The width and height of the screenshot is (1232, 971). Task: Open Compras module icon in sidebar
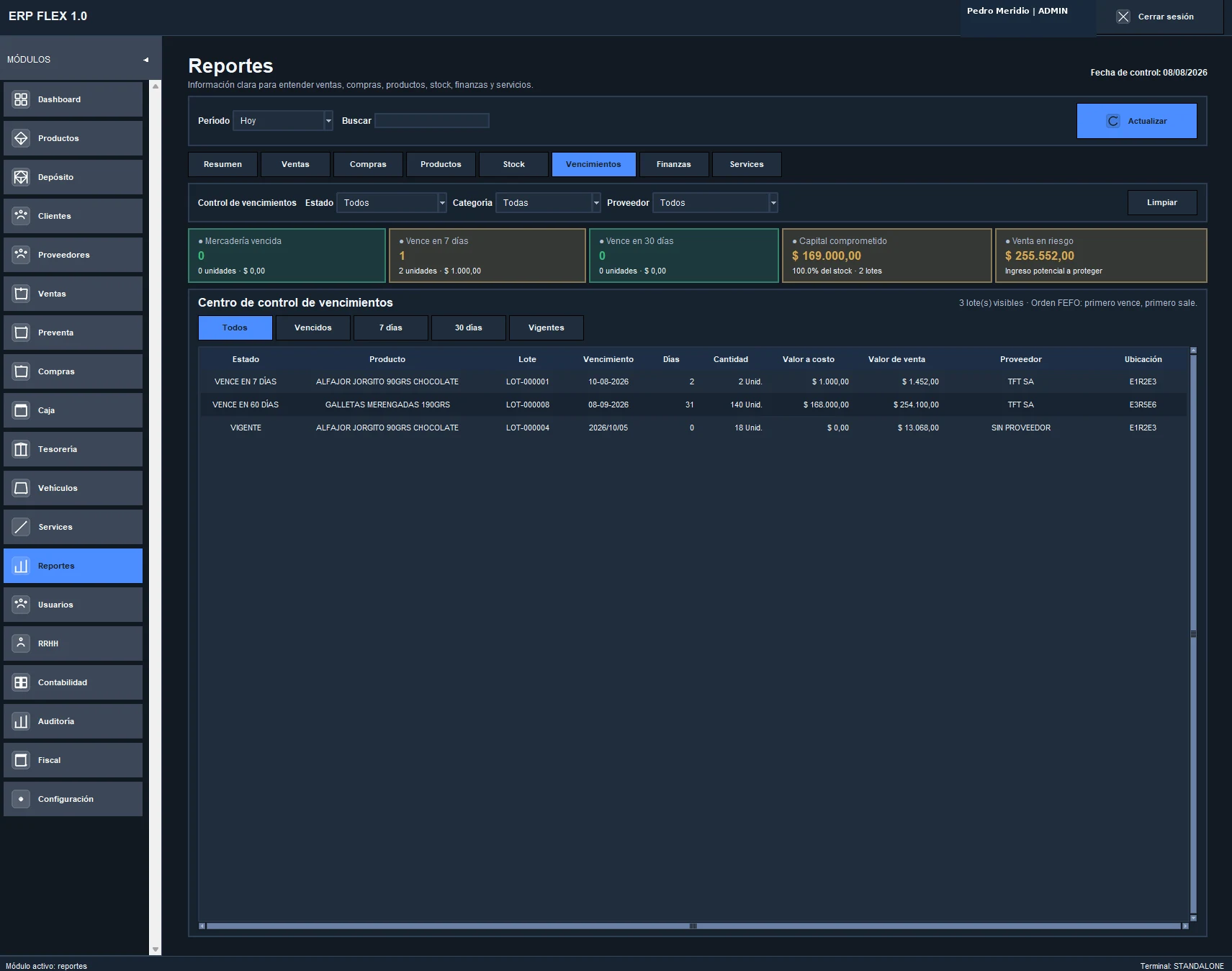click(21, 371)
